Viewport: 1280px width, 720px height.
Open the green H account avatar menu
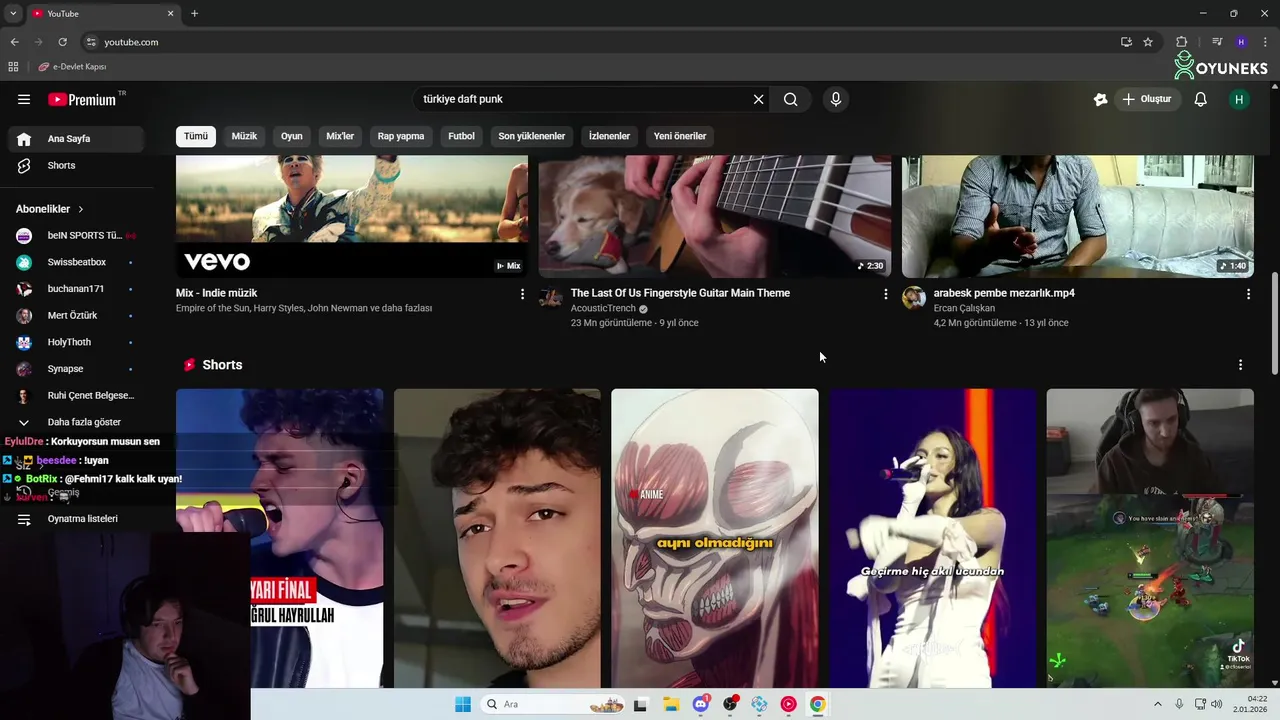click(x=1240, y=99)
